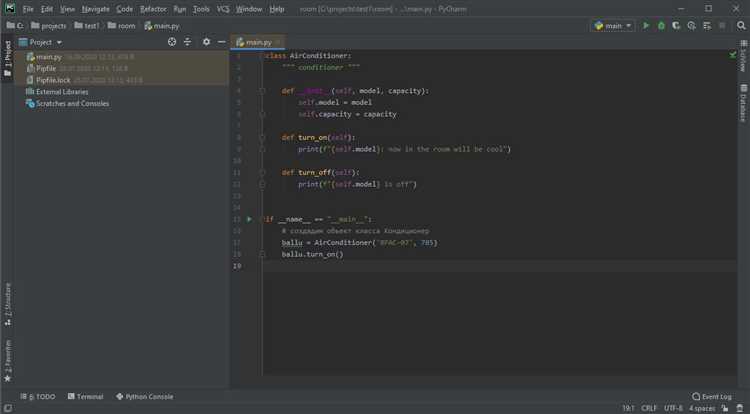Click the PyCharm logo icon in title bar
The width and height of the screenshot is (750, 414).
click(x=10, y=9)
